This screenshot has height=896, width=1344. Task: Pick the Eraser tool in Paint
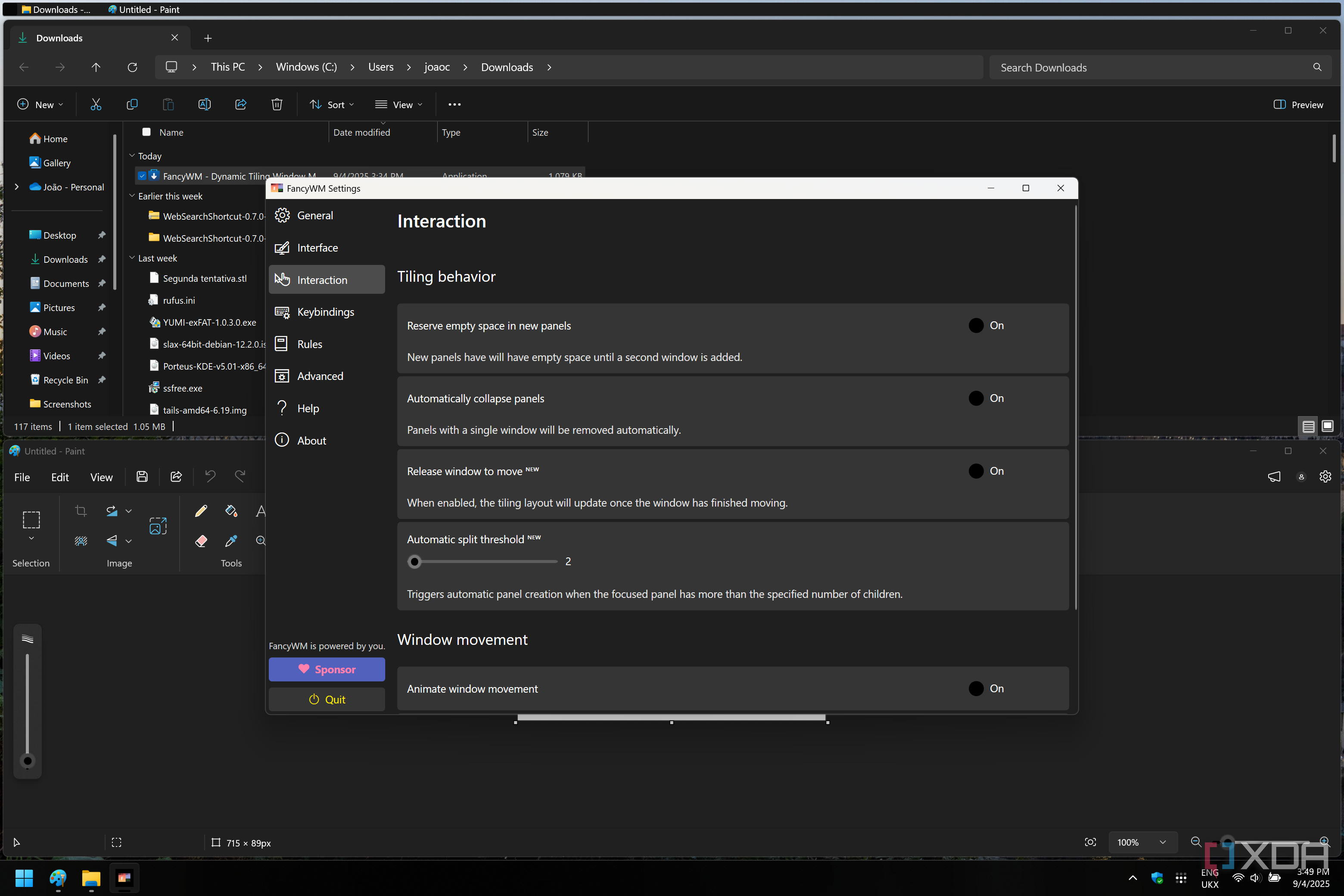pyautogui.click(x=201, y=541)
